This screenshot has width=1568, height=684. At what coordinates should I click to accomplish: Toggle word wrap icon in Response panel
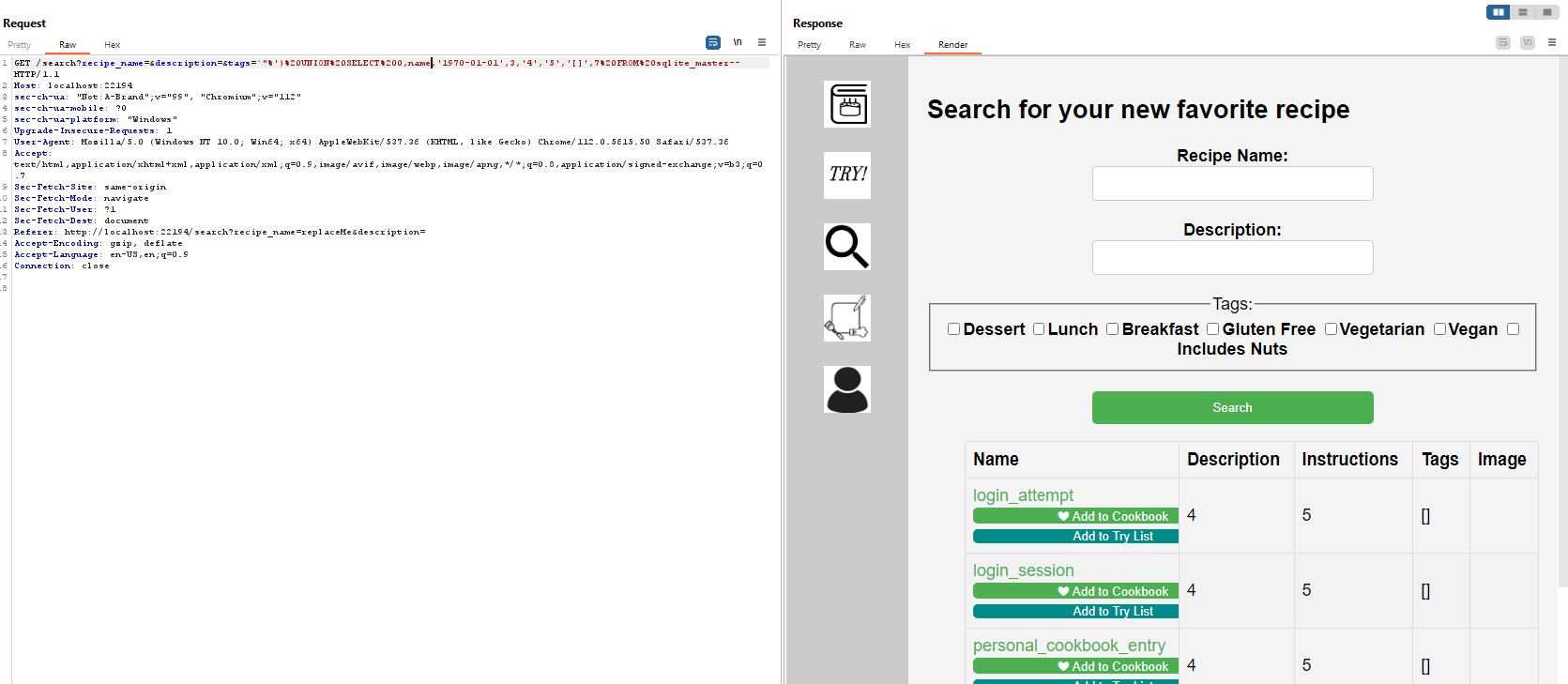(x=1503, y=42)
